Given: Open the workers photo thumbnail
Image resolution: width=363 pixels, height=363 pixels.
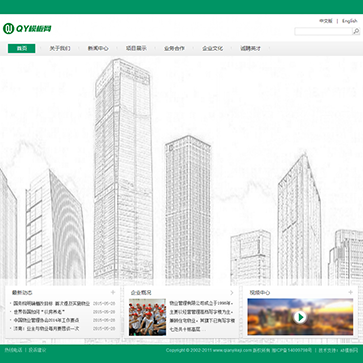Looking at the screenshot, I should pyautogui.click(x=147, y=317).
